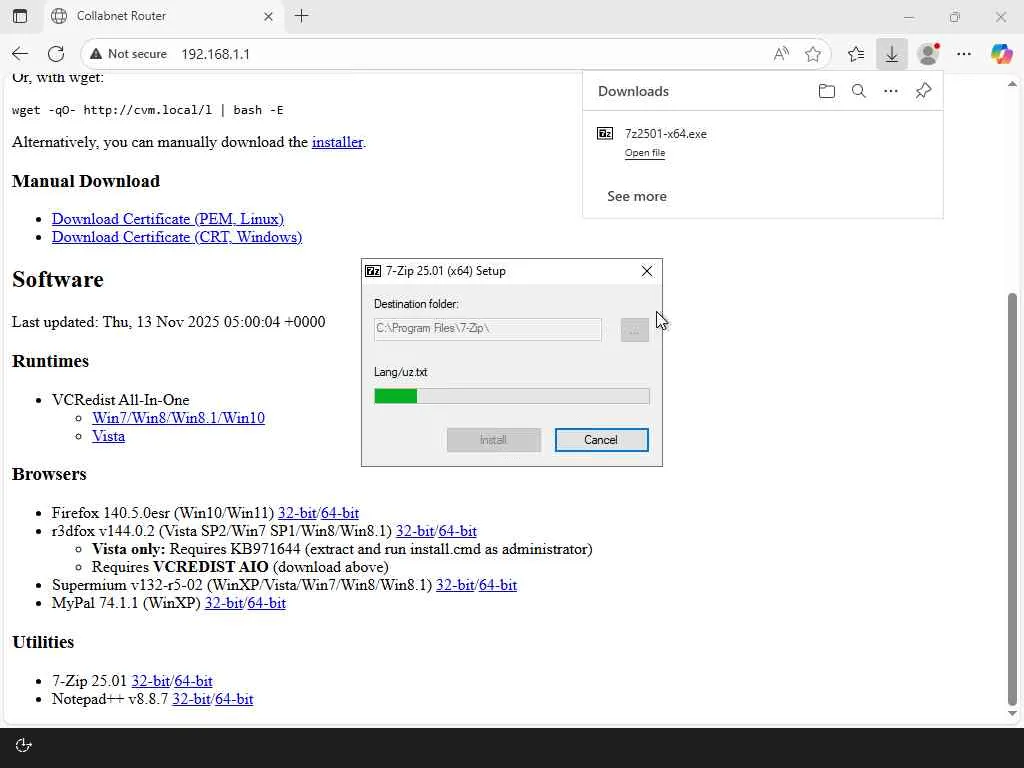Add this page to favorites star icon
Image resolution: width=1024 pixels, height=768 pixels.
(x=813, y=54)
